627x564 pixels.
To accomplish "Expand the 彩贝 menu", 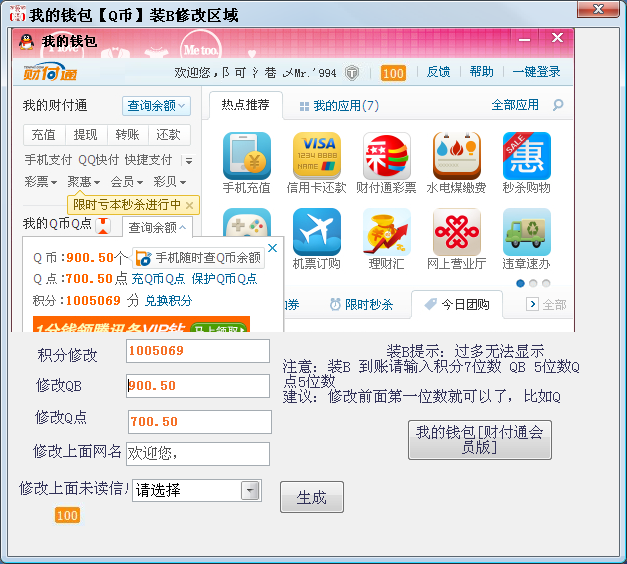I will pyautogui.click(x=170, y=182).
